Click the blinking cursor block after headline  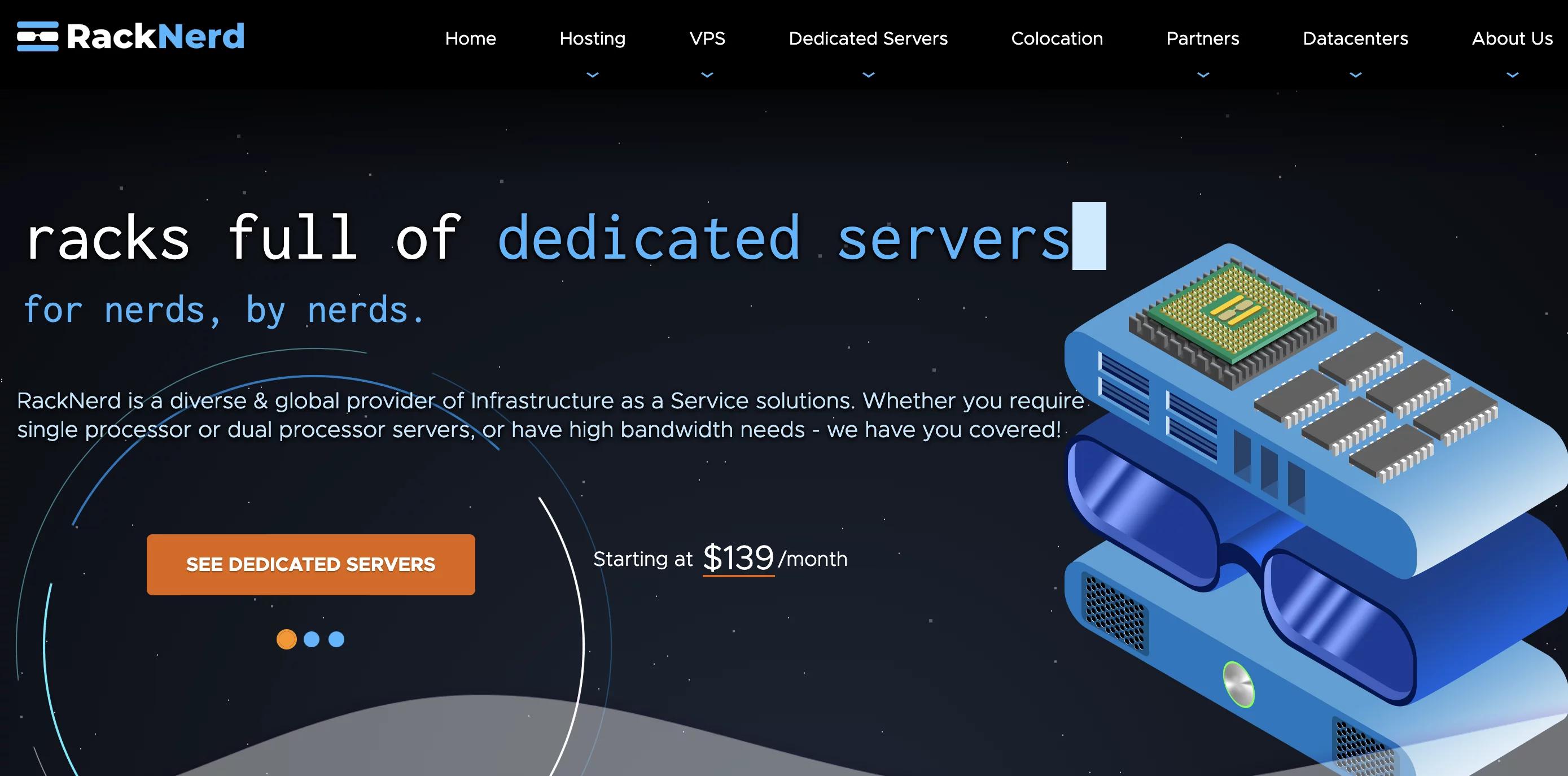click(1089, 236)
